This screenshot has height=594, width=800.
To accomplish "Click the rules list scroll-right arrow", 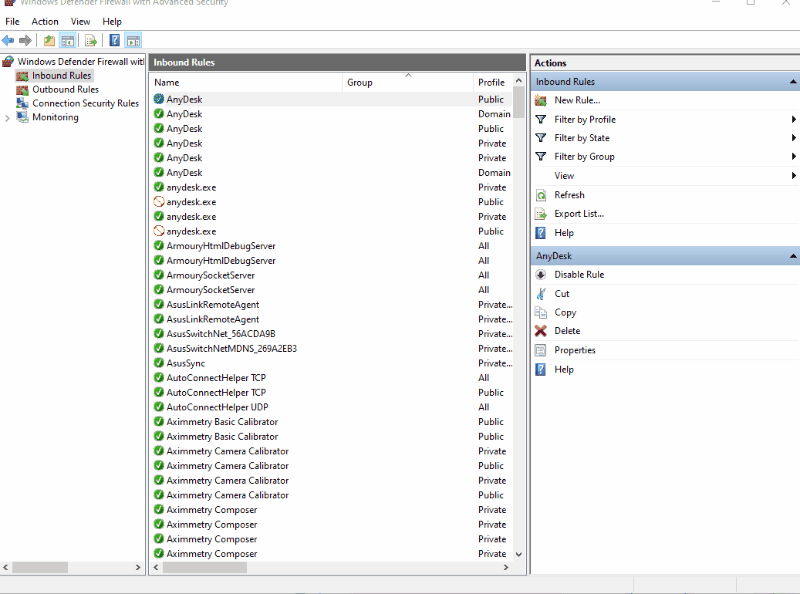I will [x=506, y=567].
